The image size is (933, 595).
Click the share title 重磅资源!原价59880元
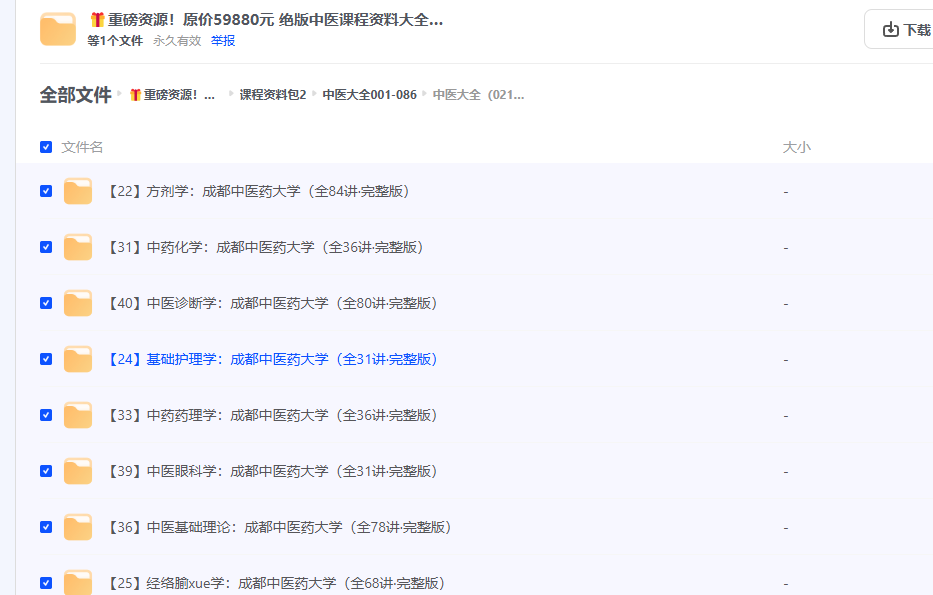tap(266, 20)
